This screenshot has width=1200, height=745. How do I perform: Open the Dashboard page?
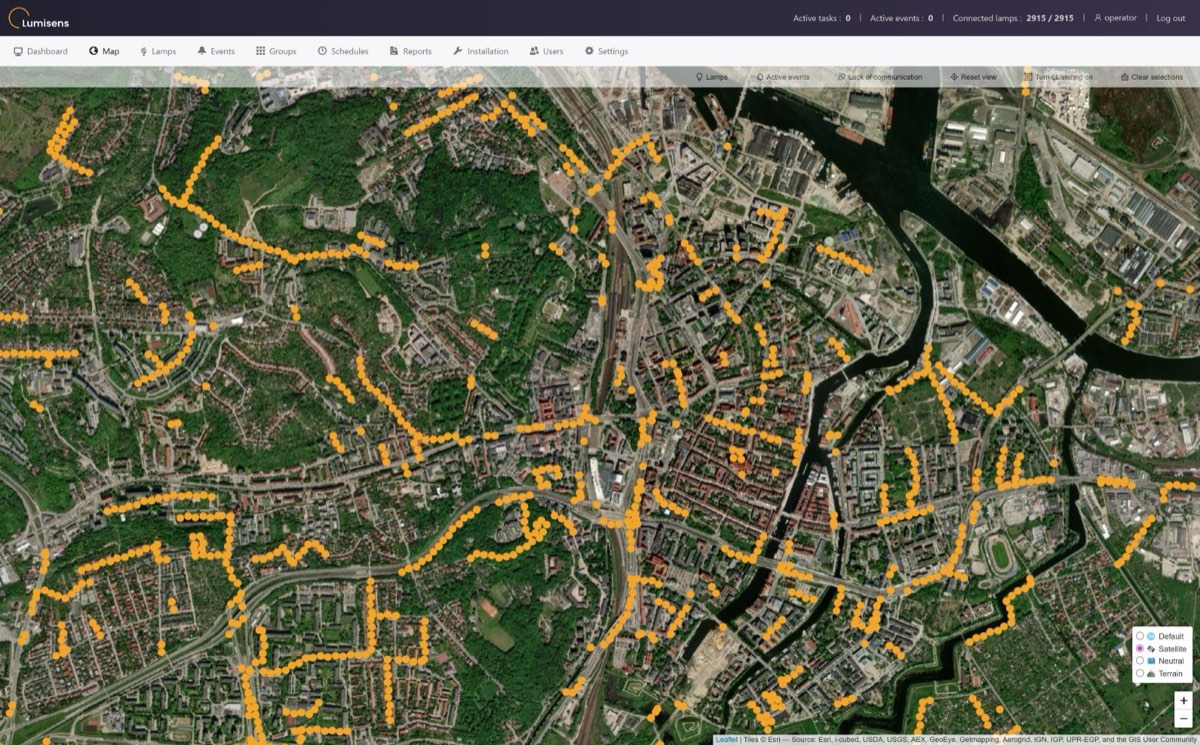click(40, 51)
